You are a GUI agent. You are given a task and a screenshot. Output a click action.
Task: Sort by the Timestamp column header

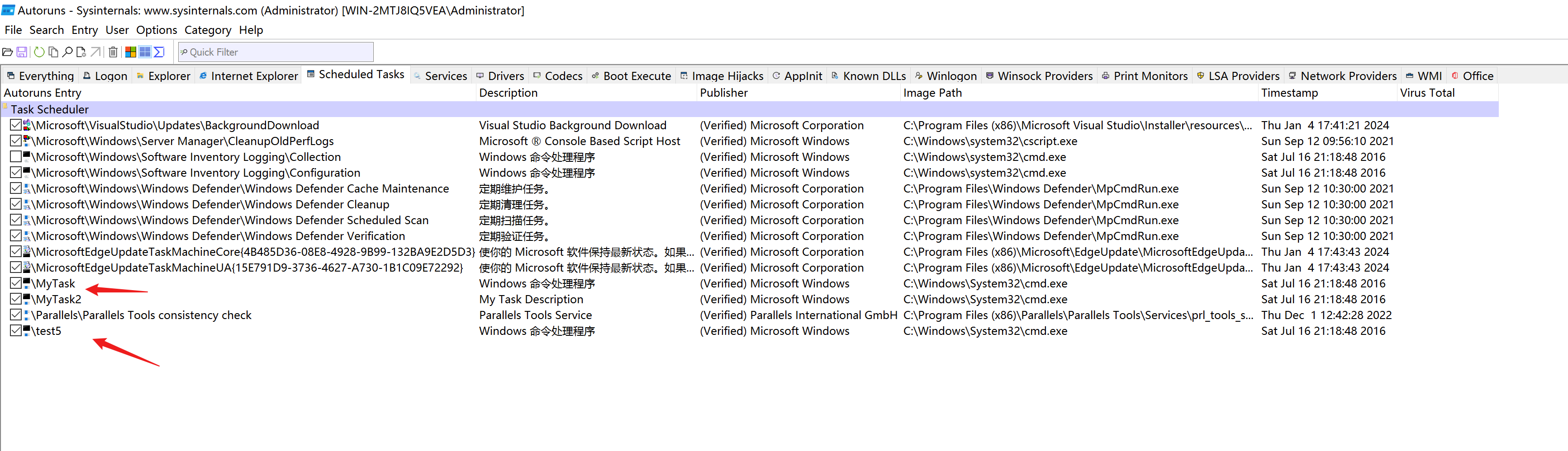[x=1289, y=93]
